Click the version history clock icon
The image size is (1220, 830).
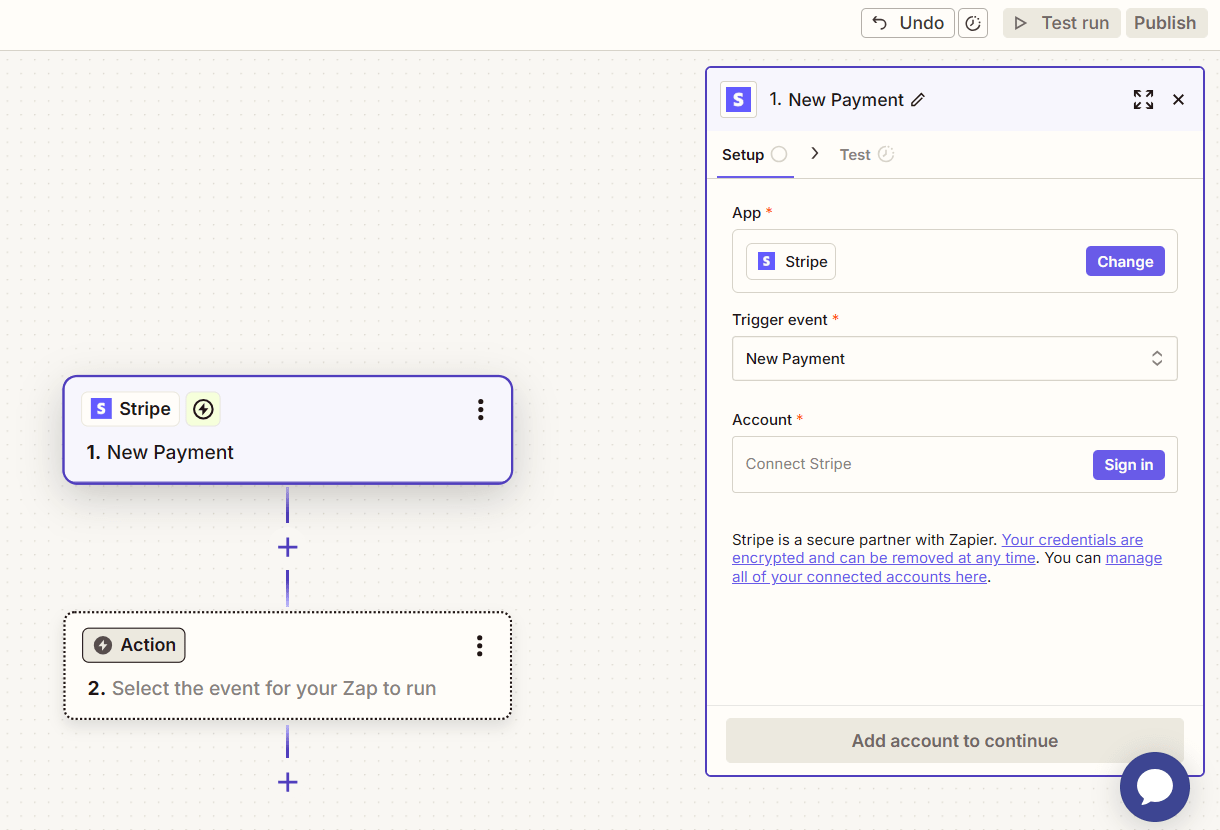[973, 23]
